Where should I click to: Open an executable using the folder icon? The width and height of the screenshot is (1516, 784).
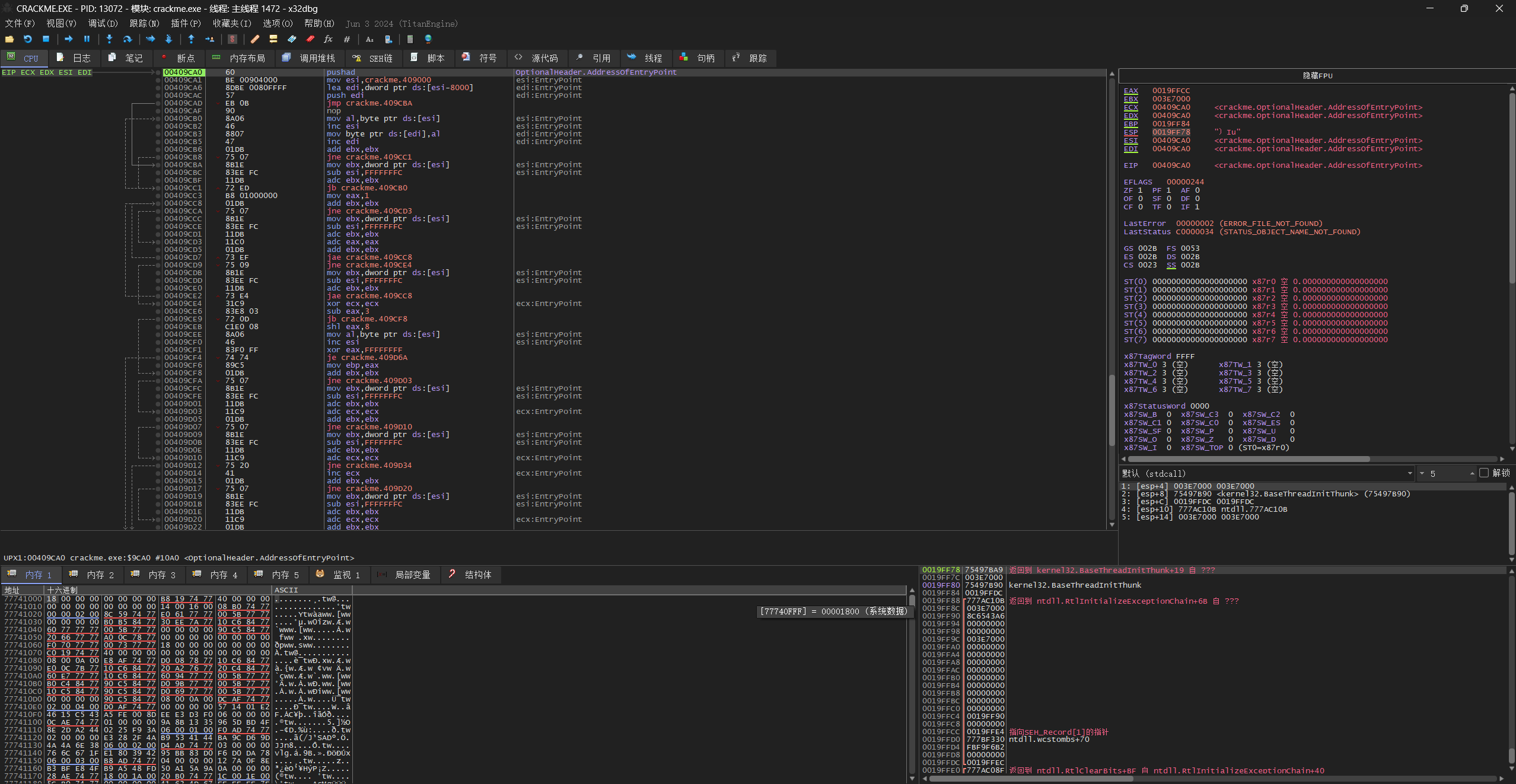pyautogui.click(x=9, y=39)
